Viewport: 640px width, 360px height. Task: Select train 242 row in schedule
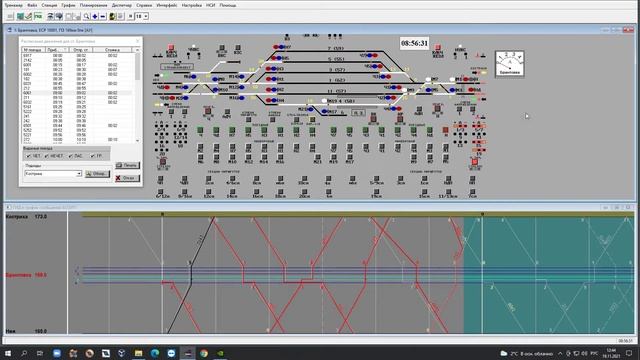coord(77,121)
